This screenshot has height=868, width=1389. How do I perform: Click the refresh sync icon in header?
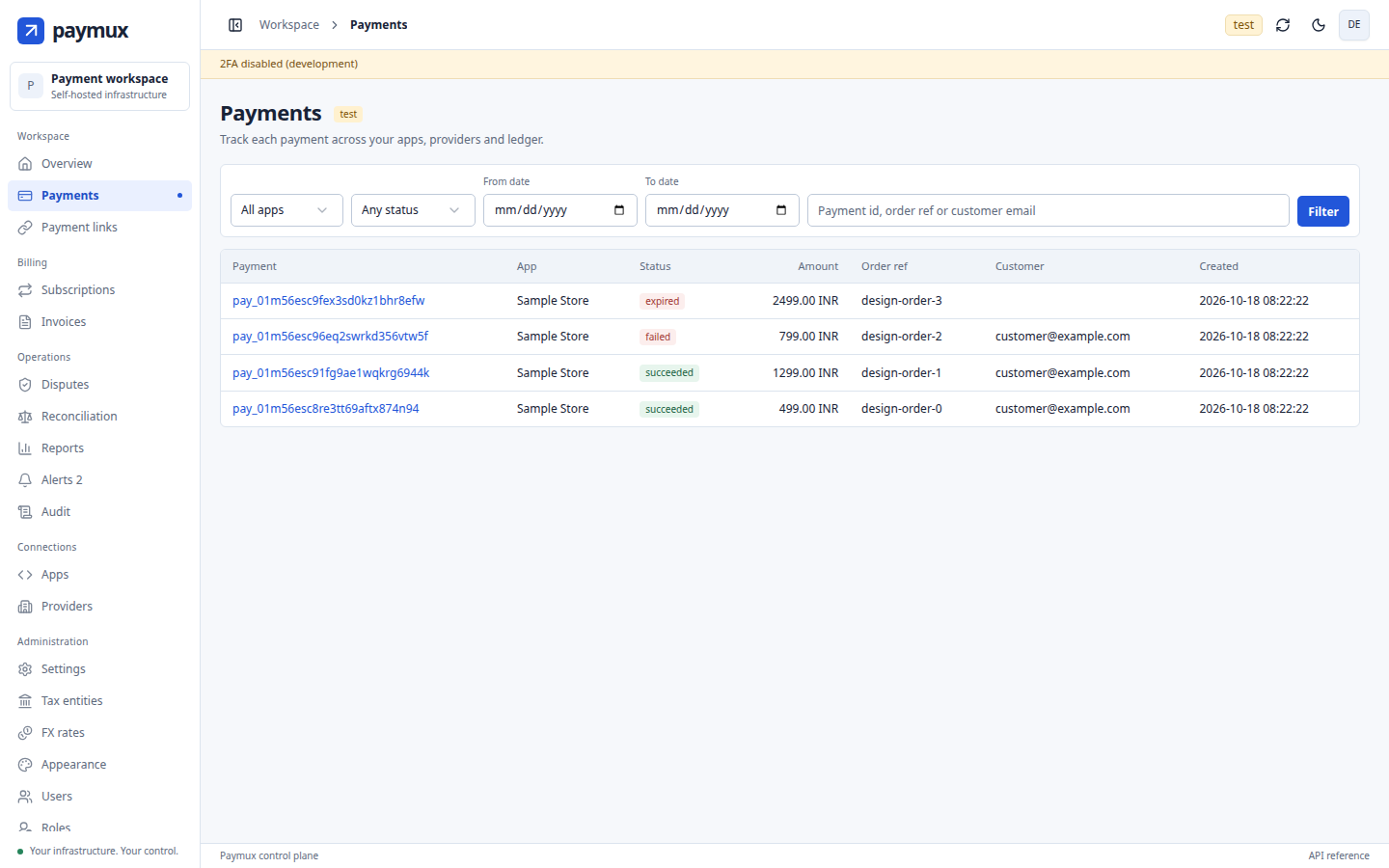click(1283, 25)
